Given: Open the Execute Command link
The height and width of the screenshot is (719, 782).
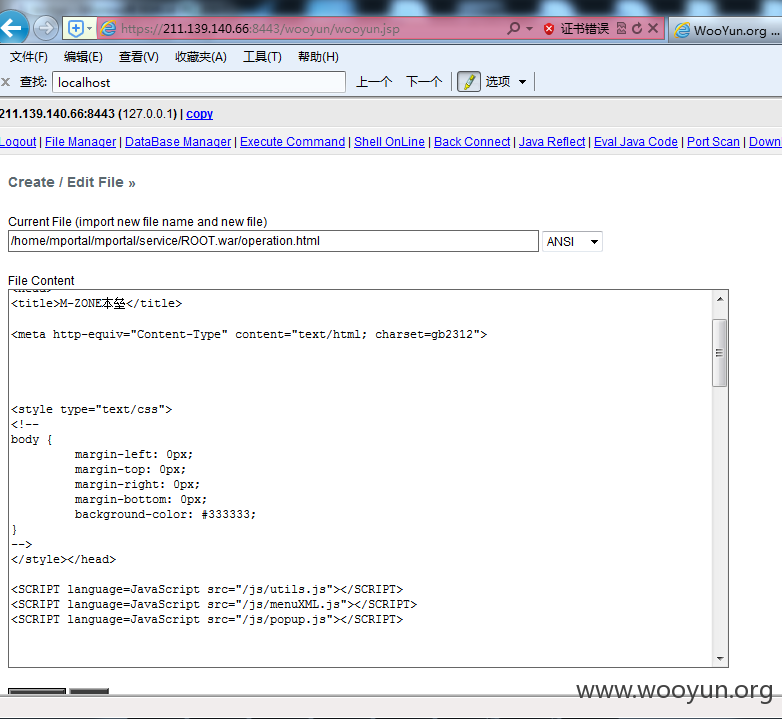Looking at the screenshot, I should click(x=292, y=142).
